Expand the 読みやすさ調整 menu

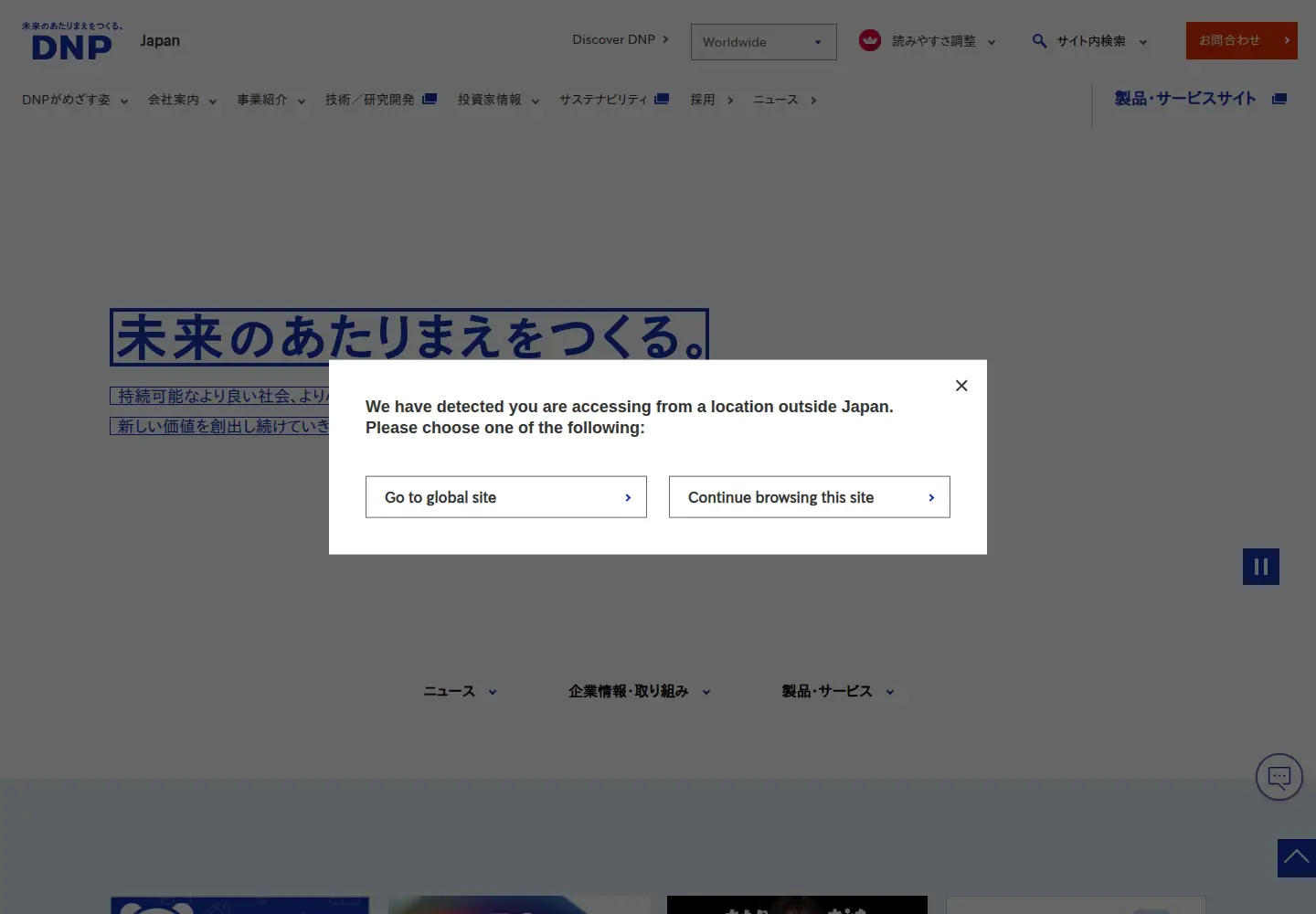click(943, 41)
